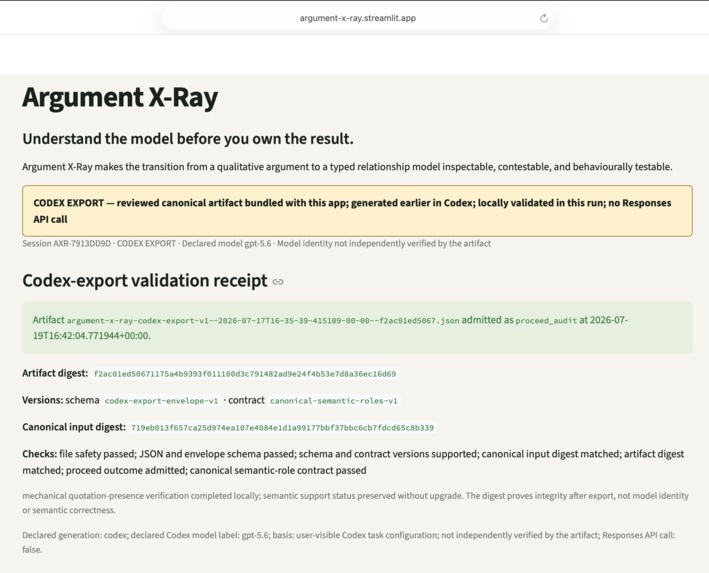709x573 pixels.
Task: Select the codex-export-envelope-v1 schema value
Action: tap(161, 401)
